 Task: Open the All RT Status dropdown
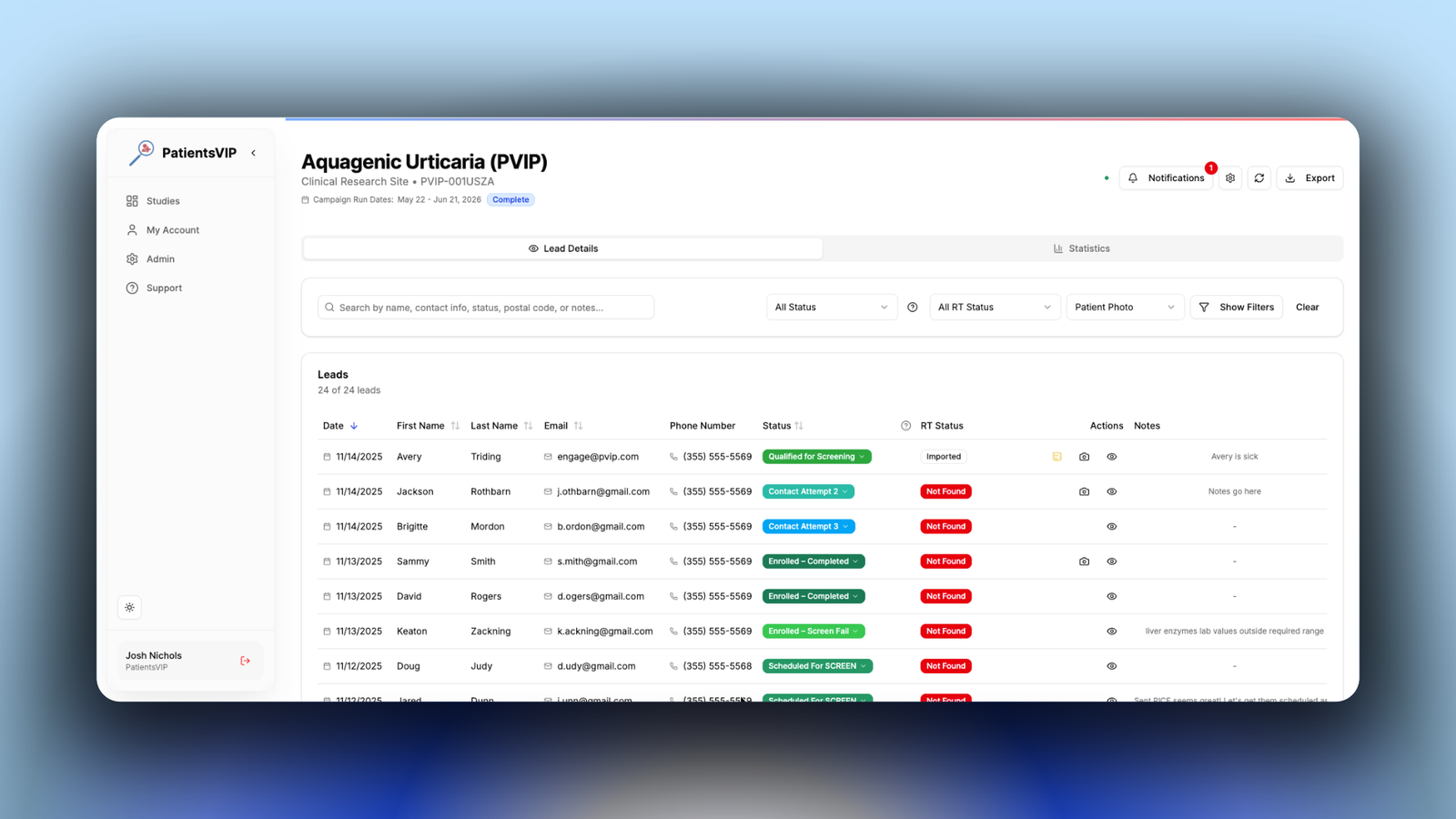coord(995,308)
